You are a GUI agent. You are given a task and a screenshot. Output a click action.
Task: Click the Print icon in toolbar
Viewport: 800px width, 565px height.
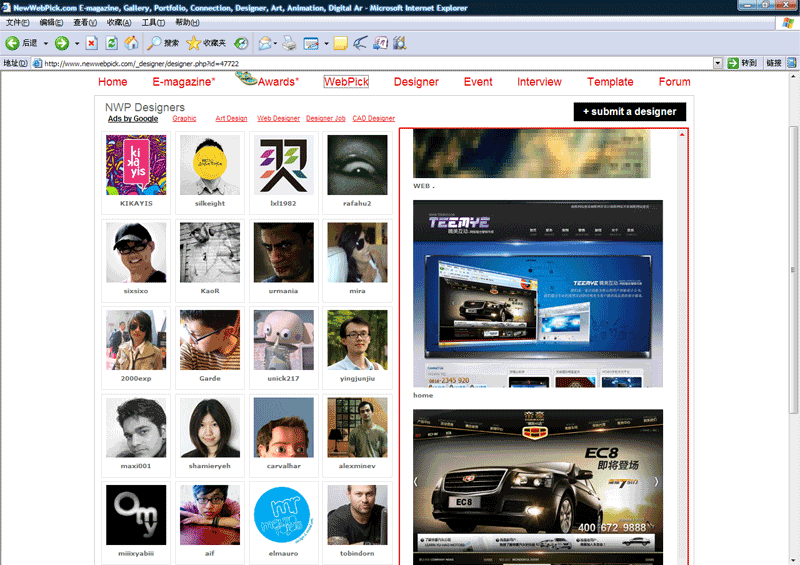coord(289,43)
